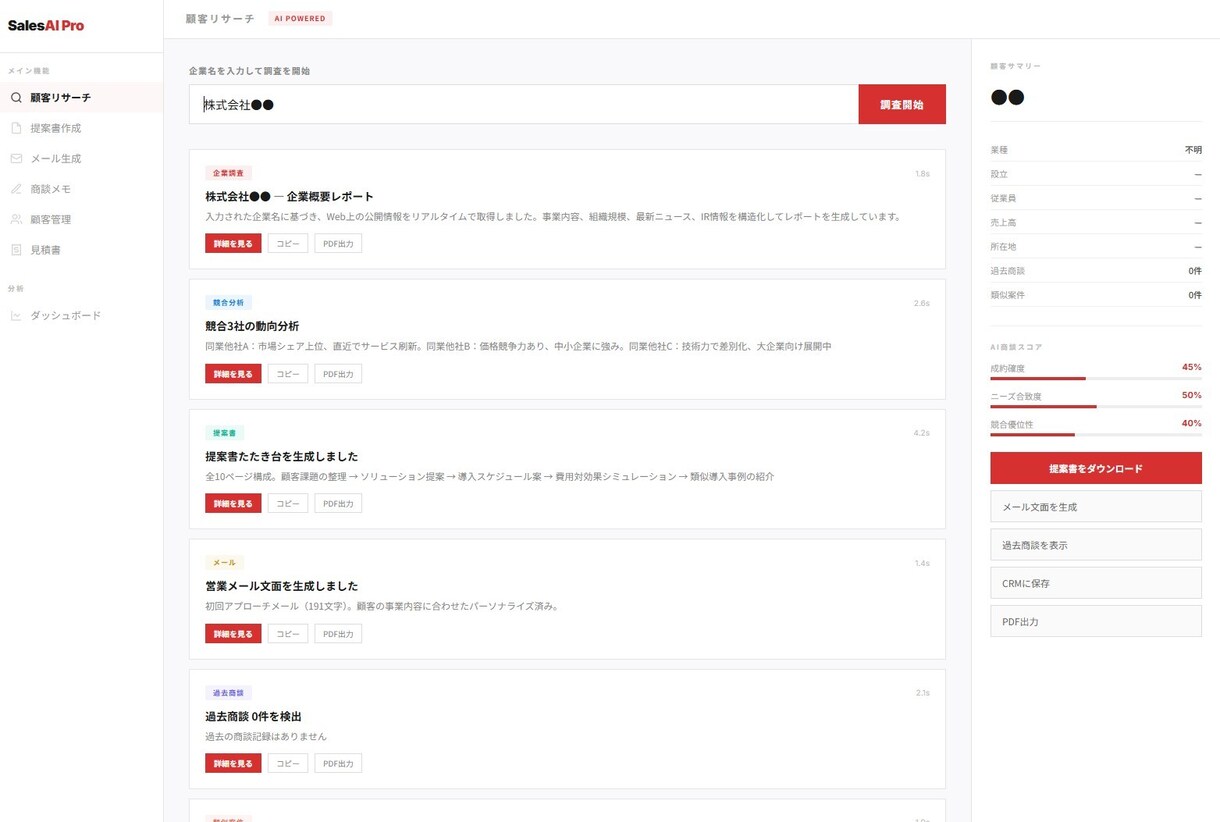Click PDF出力 in the summary panel

1096,621
